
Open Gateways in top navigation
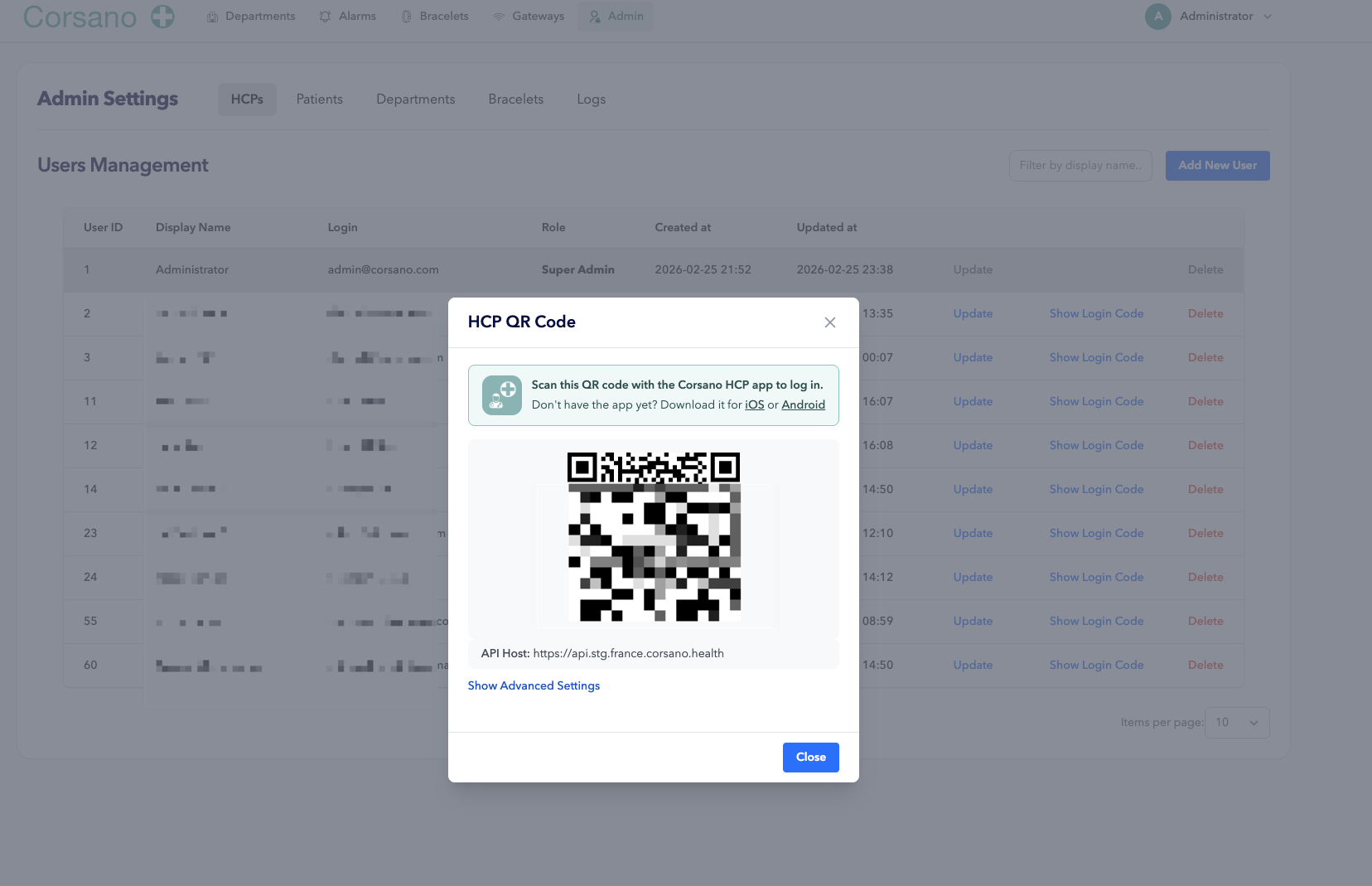529,17
